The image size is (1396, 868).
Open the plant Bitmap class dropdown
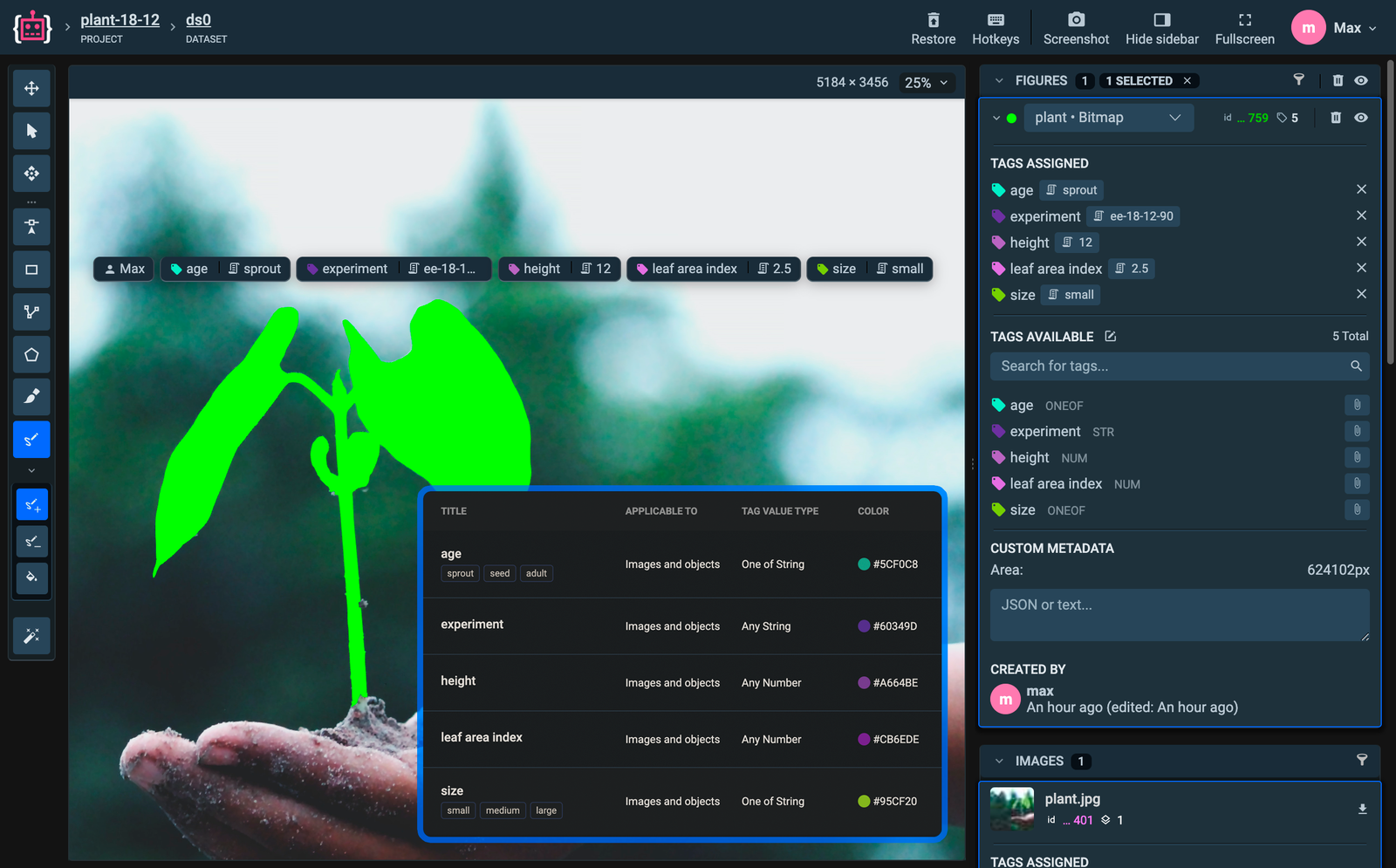[1108, 117]
